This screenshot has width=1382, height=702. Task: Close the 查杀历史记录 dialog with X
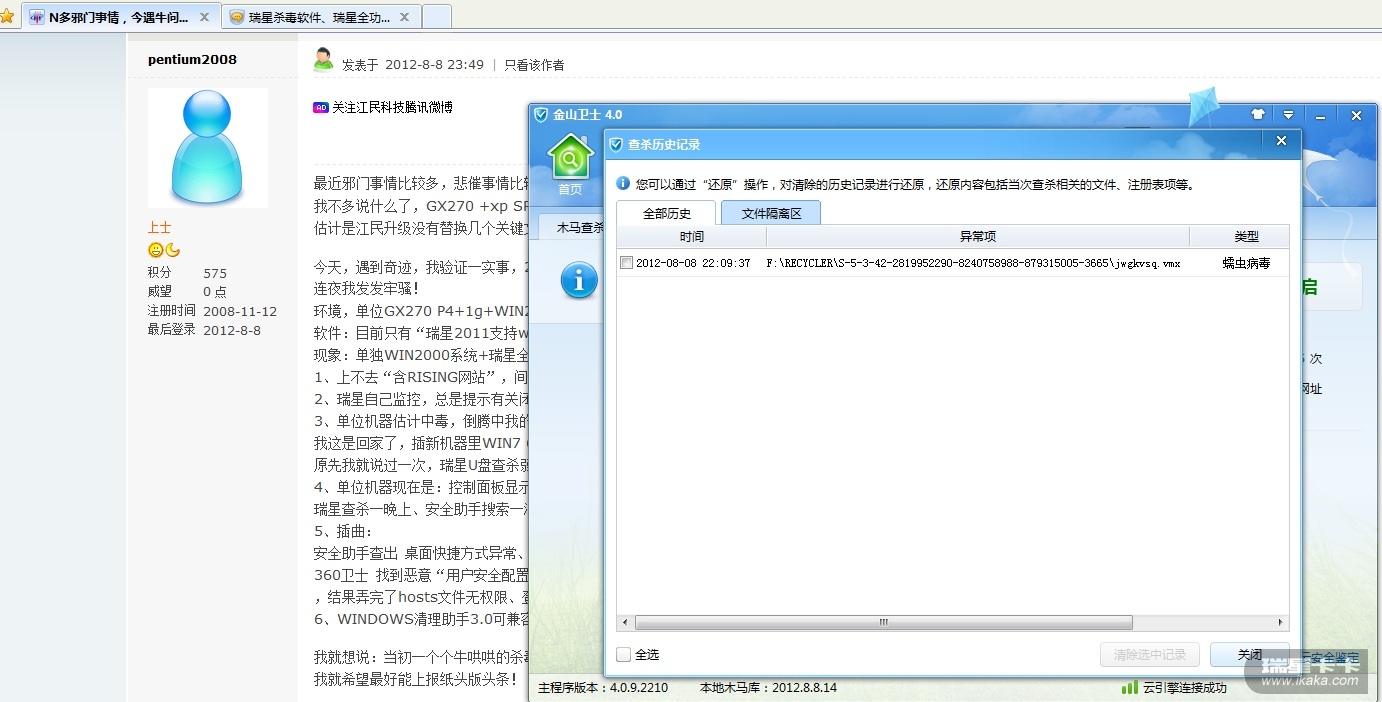(1281, 142)
